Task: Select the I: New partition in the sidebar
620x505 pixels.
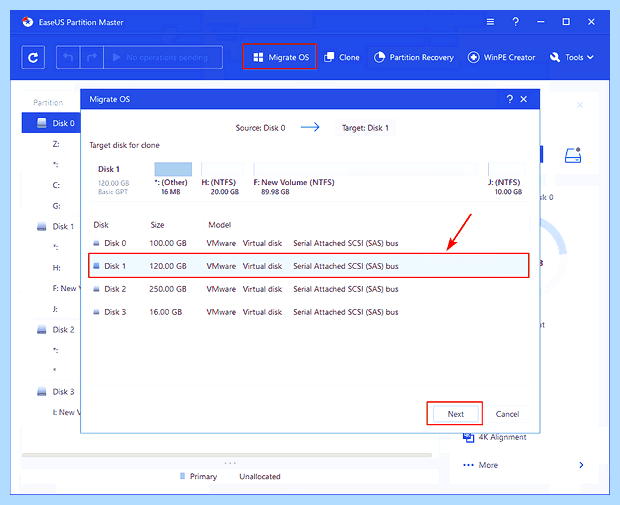Action: (66, 412)
